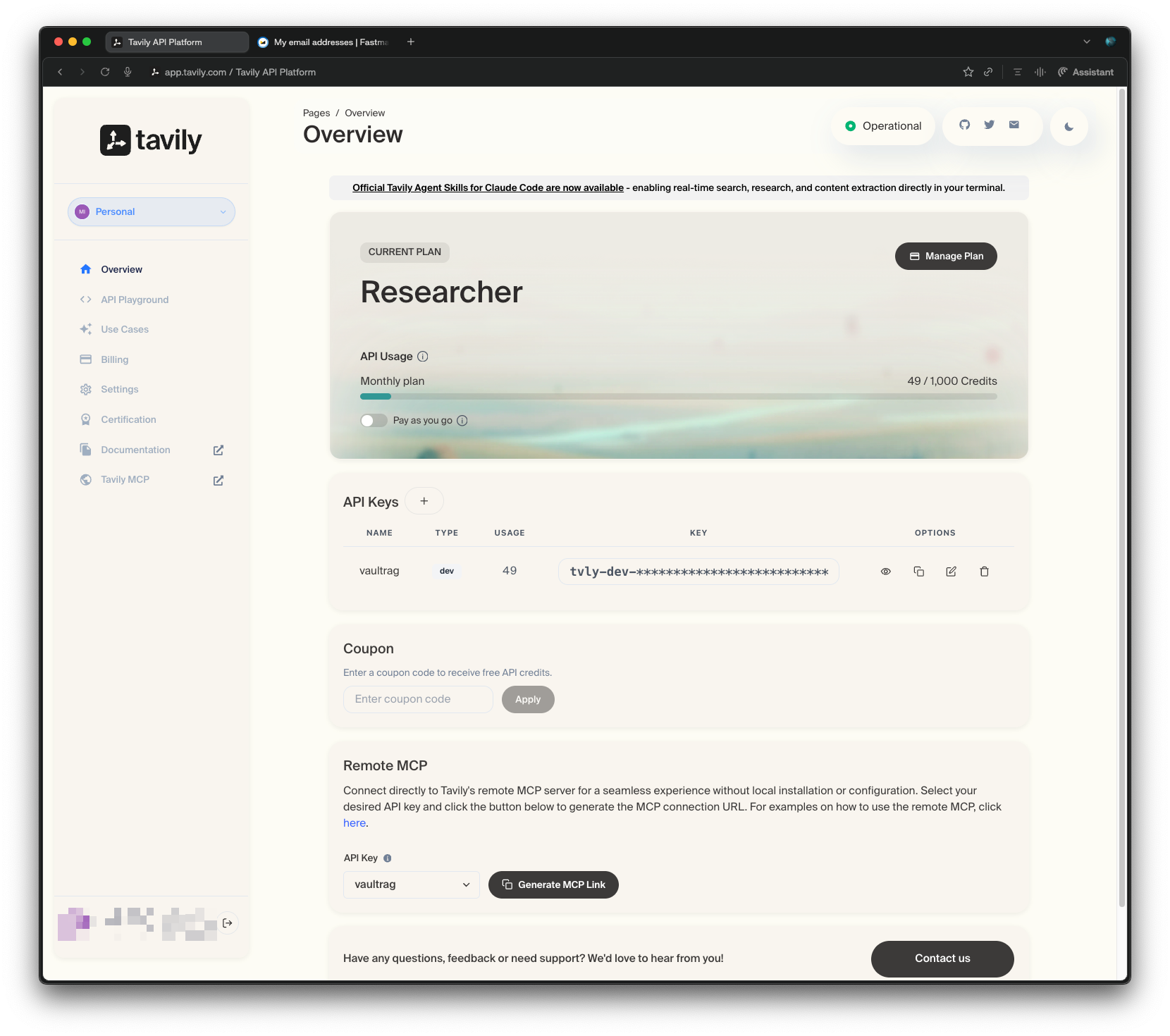Click the Billing card icon
The width and height of the screenshot is (1170, 1036).
[86, 359]
